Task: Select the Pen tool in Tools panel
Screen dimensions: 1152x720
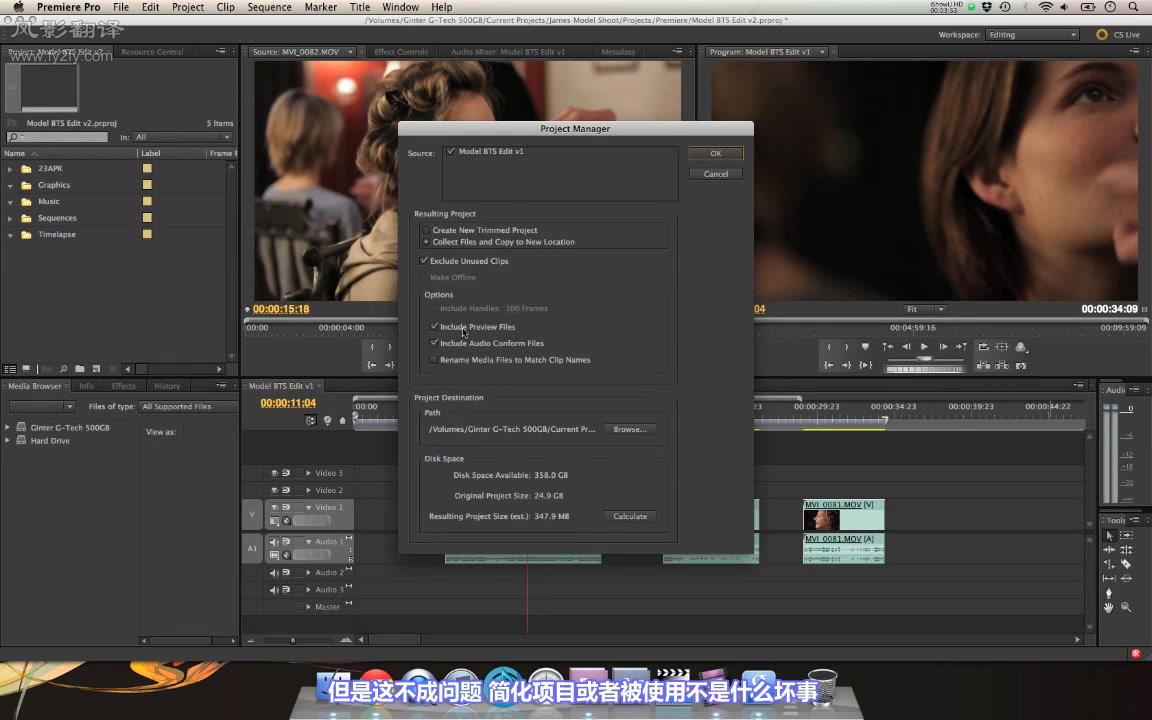Action: [x=1109, y=593]
